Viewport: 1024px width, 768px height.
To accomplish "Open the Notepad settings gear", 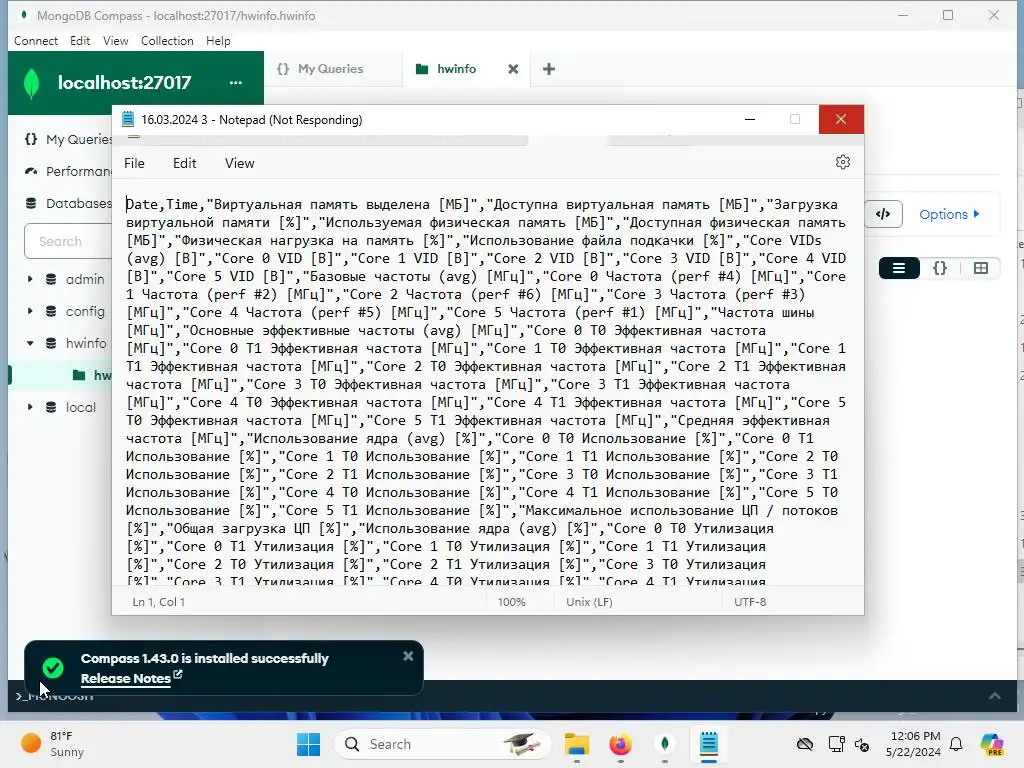I will coord(842,162).
